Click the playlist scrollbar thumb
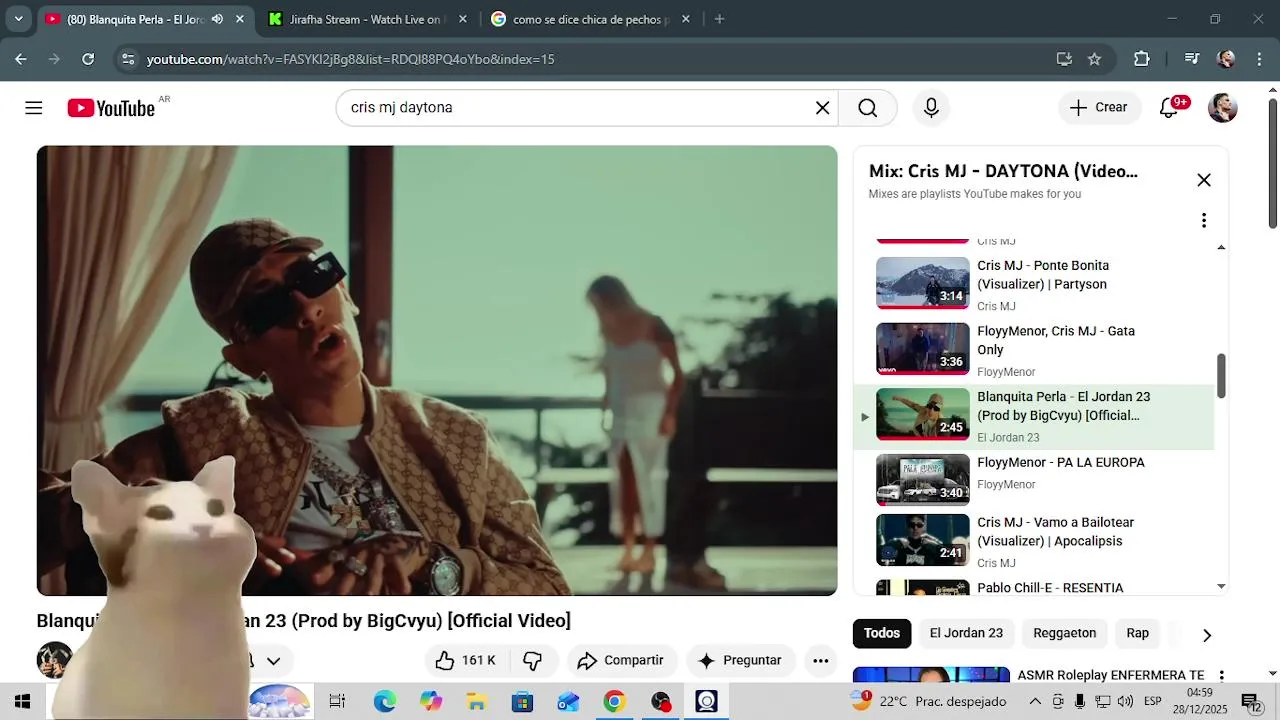This screenshot has height=720, width=1280. click(1221, 376)
